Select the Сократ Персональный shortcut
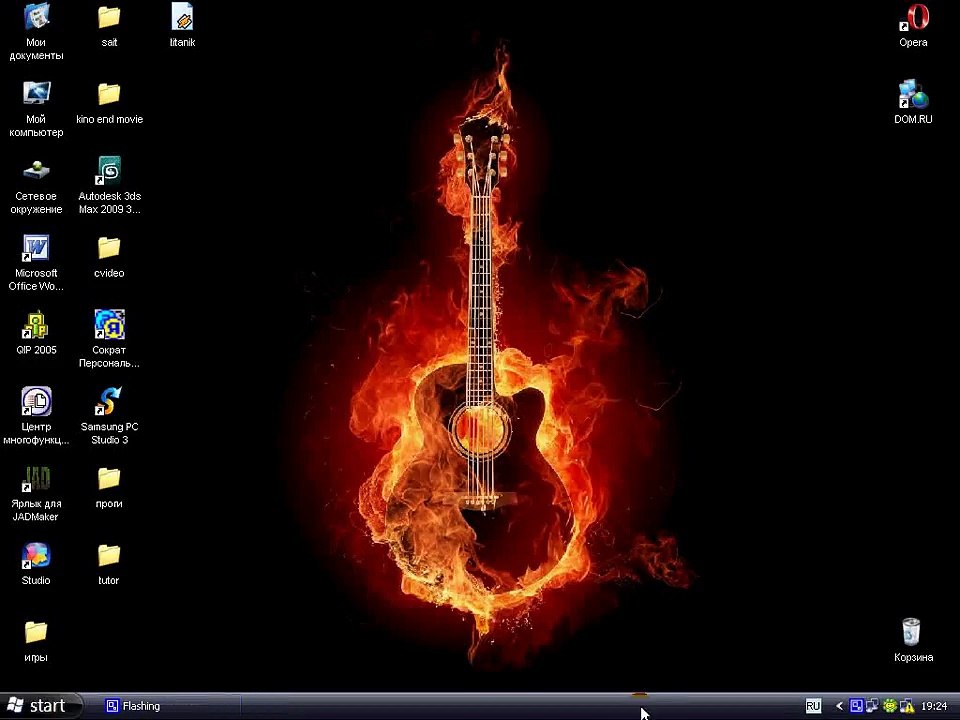 click(109, 339)
